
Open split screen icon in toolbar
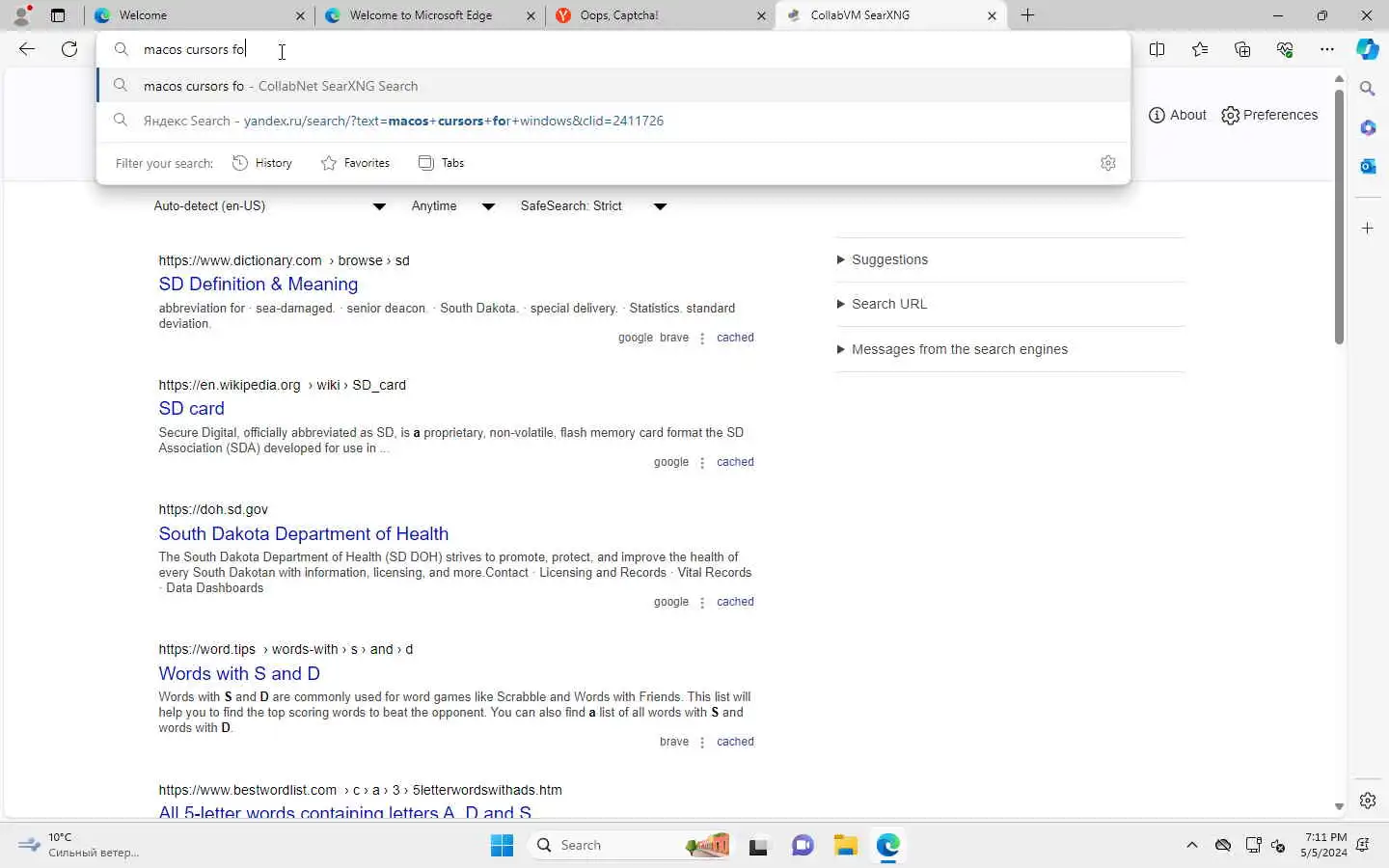click(x=1157, y=49)
